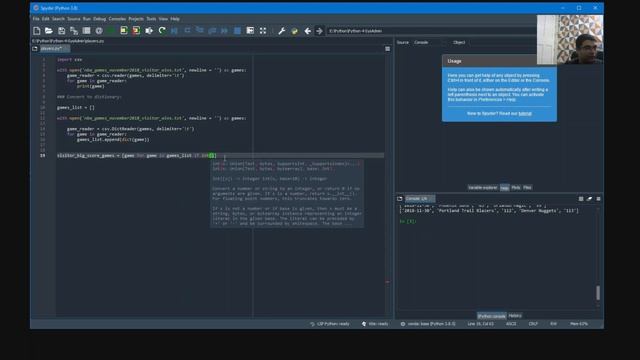Open console options hamburger menu
Viewport: 640px width, 360px height.
tap(598, 199)
